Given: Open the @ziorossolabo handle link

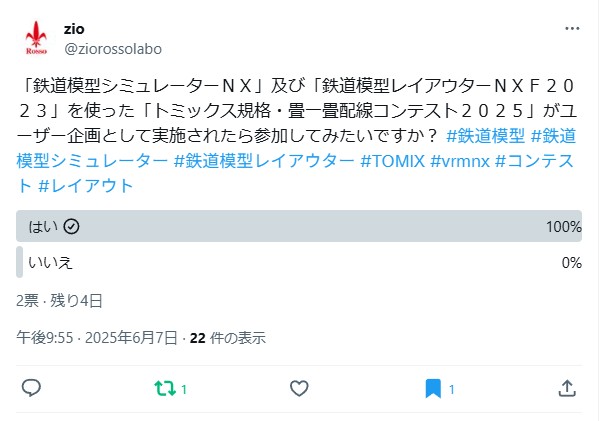Looking at the screenshot, I should tap(113, 49).
